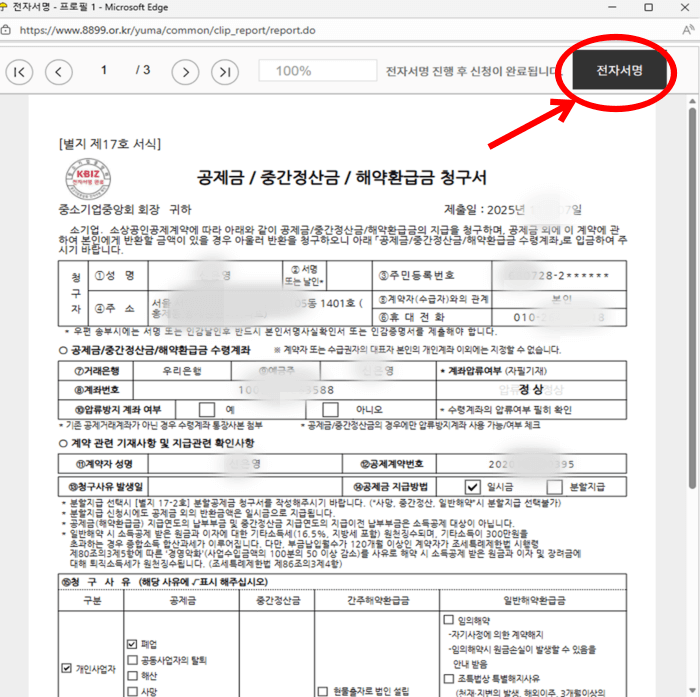The image size is (700, 697).
Task: Minimize the Edge 전자서명 window
Action: tap(612, 8)
